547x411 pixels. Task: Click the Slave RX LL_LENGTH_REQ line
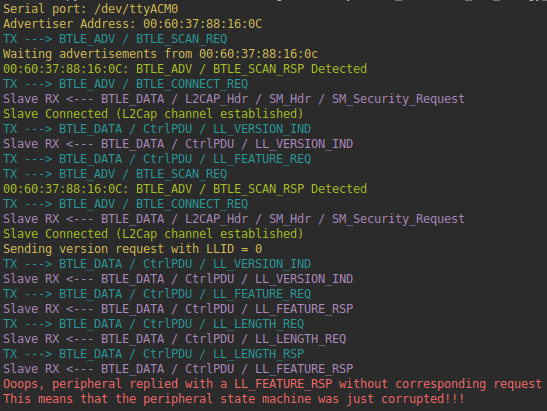point(174,339)
